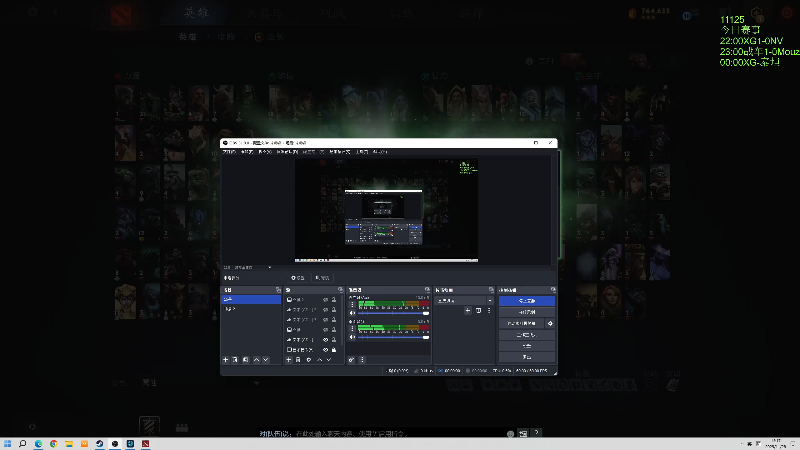Open advanced audio properties in mixer footer
Screen dimensions: 800x450
(x=352, y=360)
